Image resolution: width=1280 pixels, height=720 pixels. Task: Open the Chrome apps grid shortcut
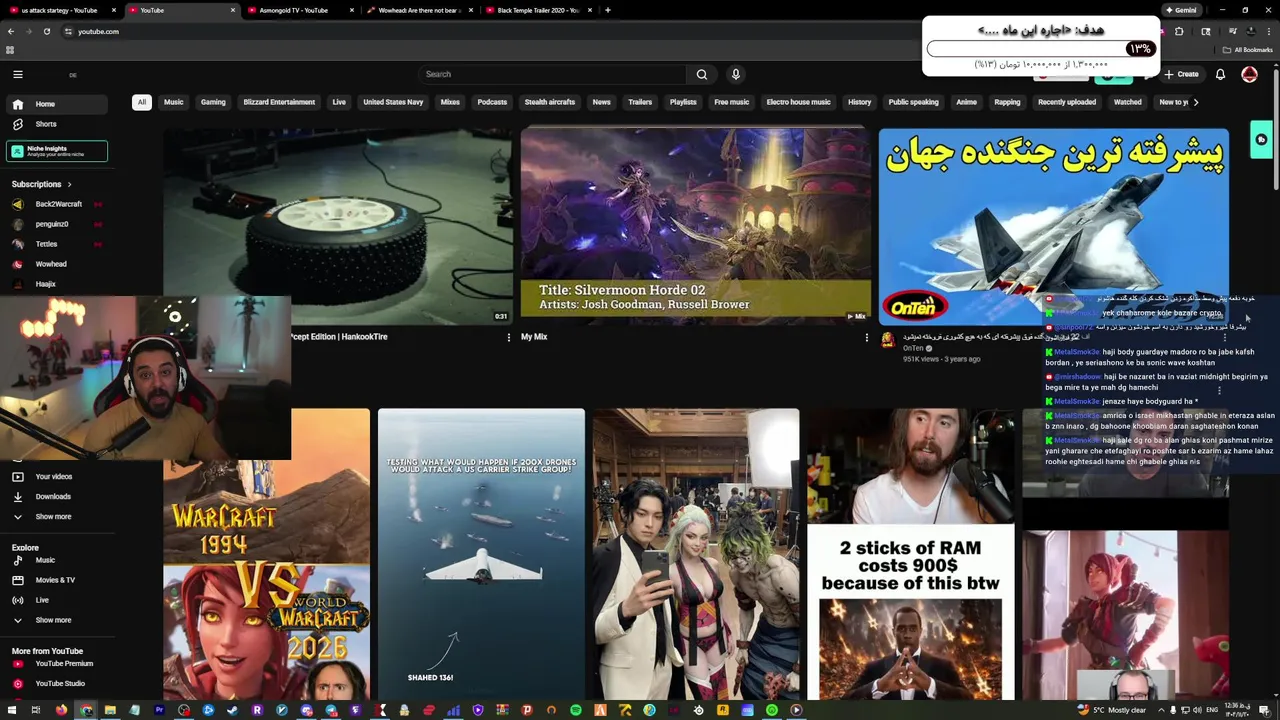pyautogui.click(x=10, y=49)
